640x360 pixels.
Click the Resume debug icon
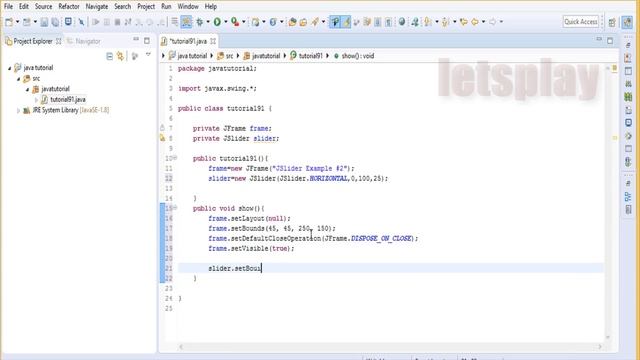click(x=96, y=22)
